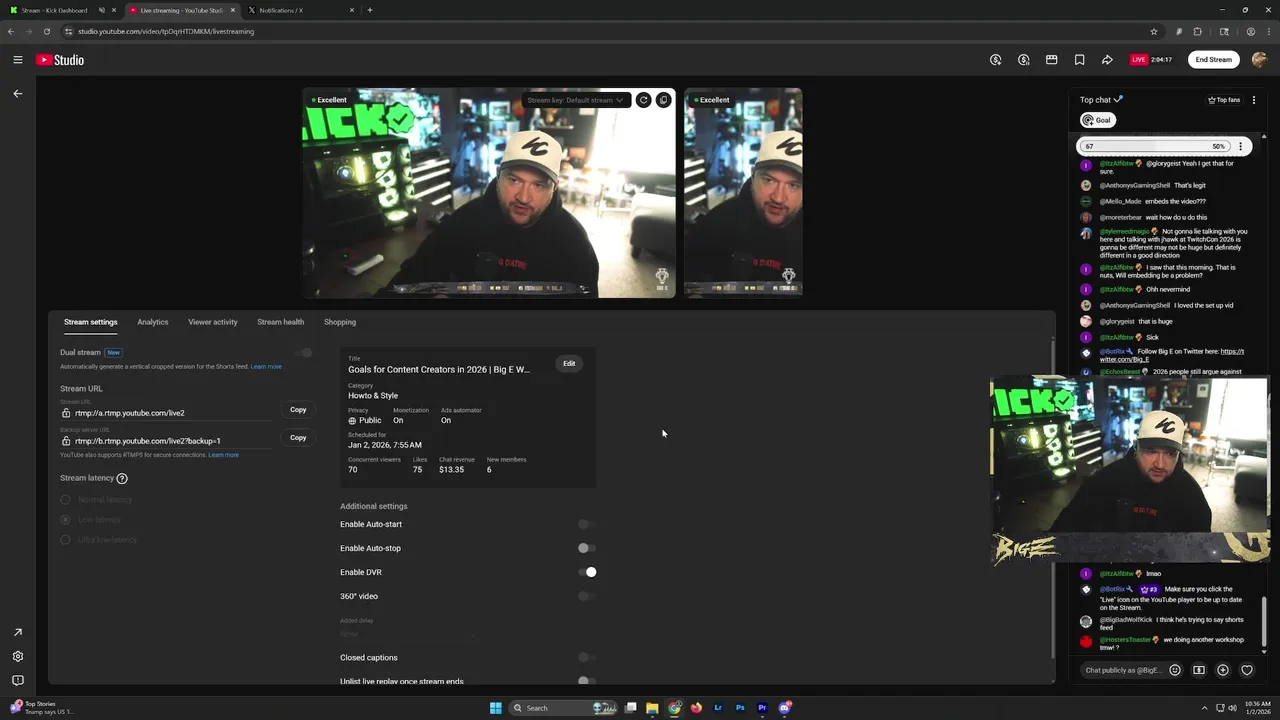This screenshot has width=1280, height=720.
Task: Click the YouTube Studio logo
Action: pyautogui.click(x=60, y=60)
